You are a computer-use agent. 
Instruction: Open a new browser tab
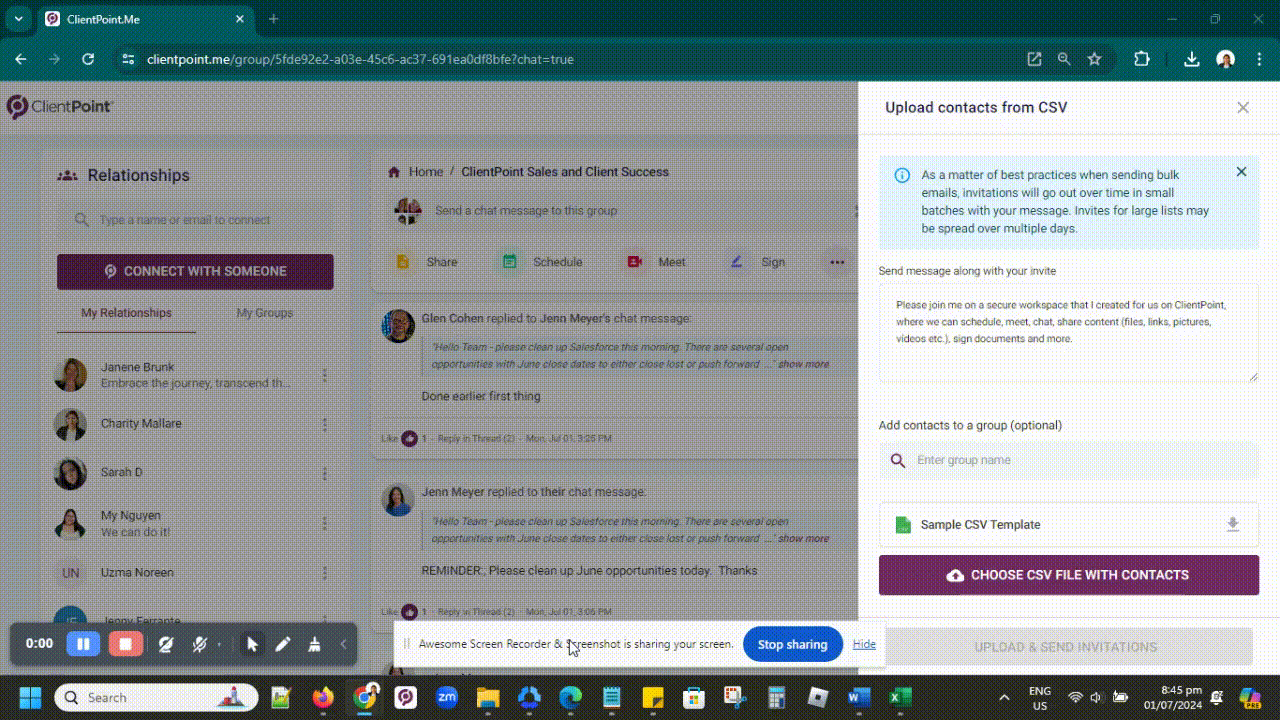point(273,19)
